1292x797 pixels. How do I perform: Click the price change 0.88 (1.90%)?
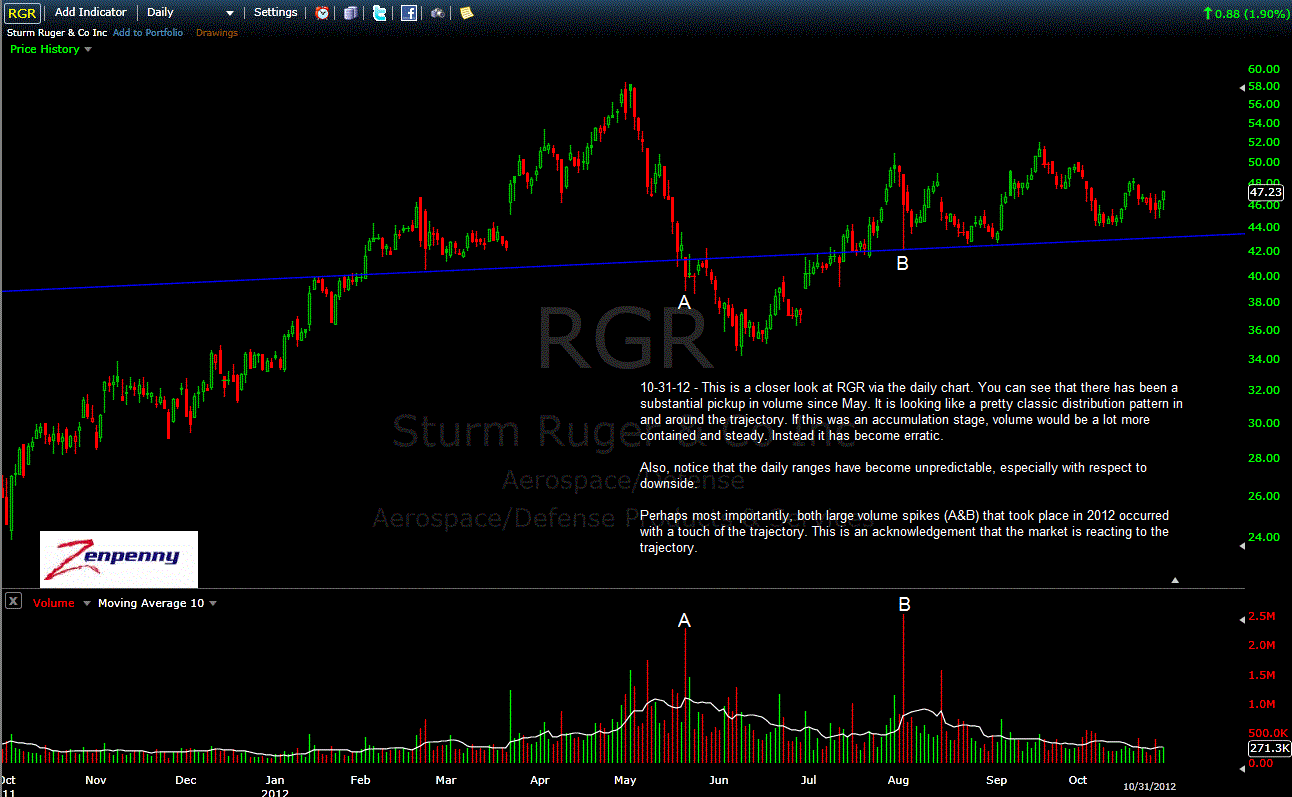point(1245,13)
